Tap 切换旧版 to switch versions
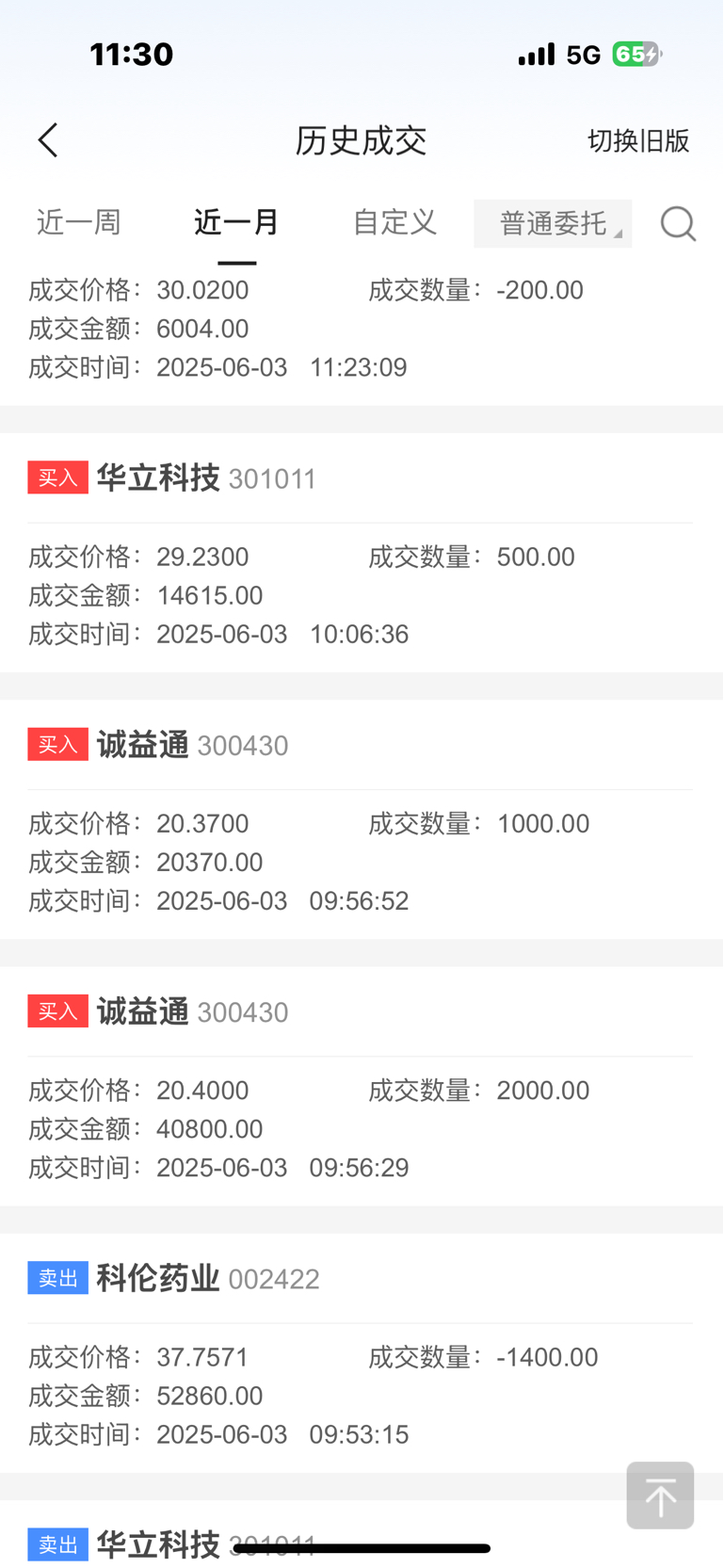Screen dimensions: 724x1568 coord(638,140)
